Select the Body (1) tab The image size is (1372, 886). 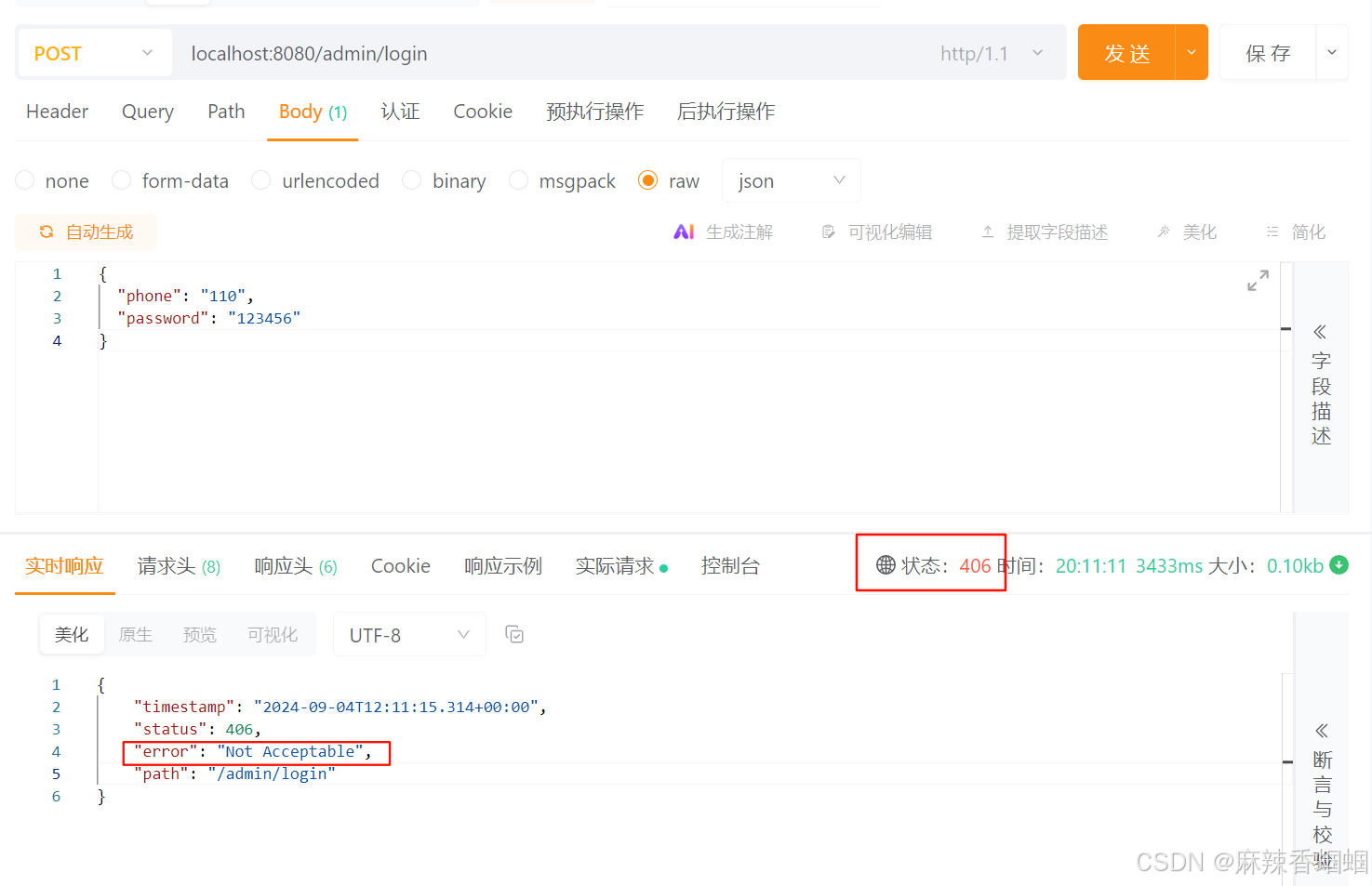(x=313, y=112)
